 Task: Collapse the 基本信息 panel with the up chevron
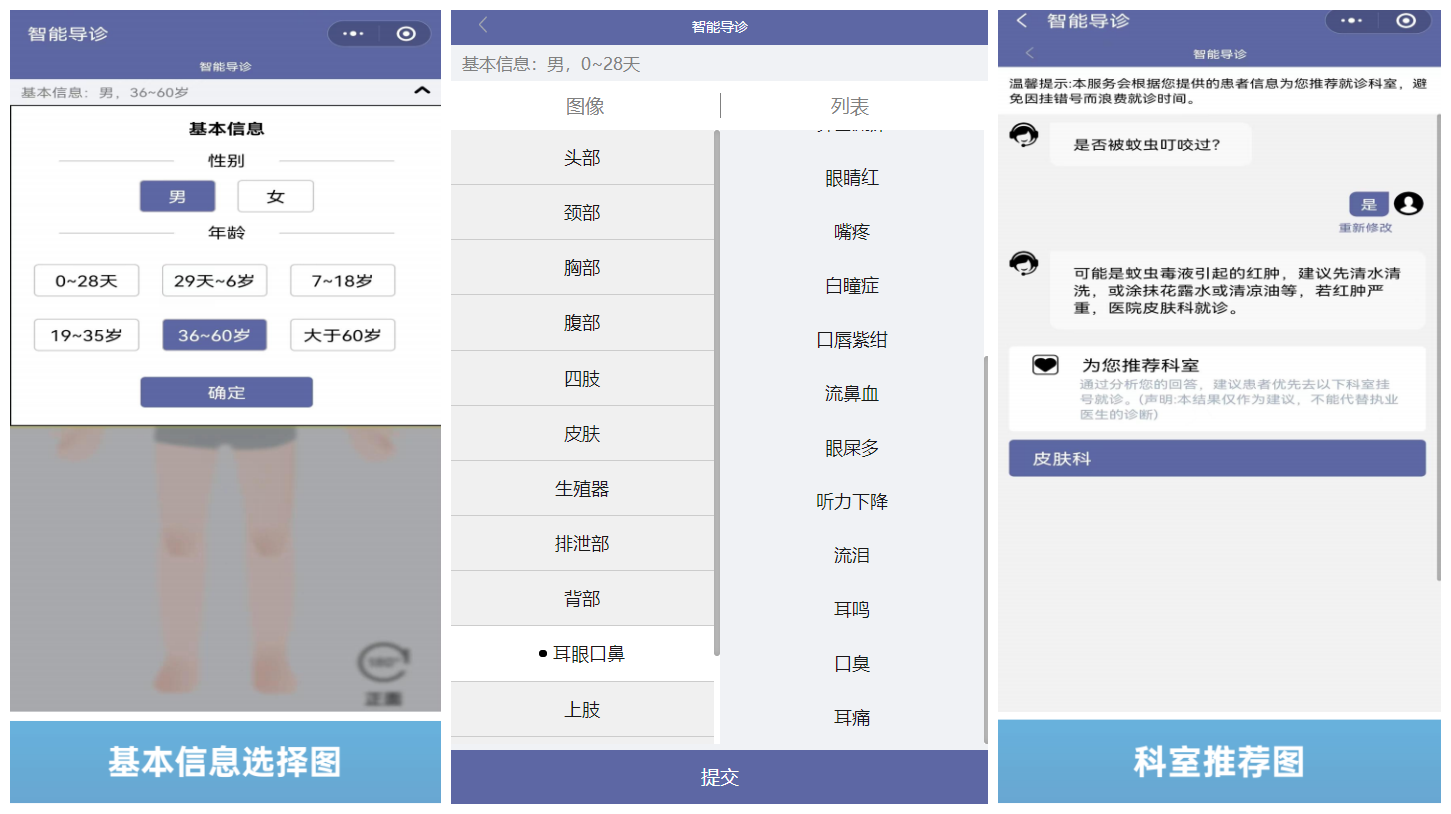[x=422, y=91]
